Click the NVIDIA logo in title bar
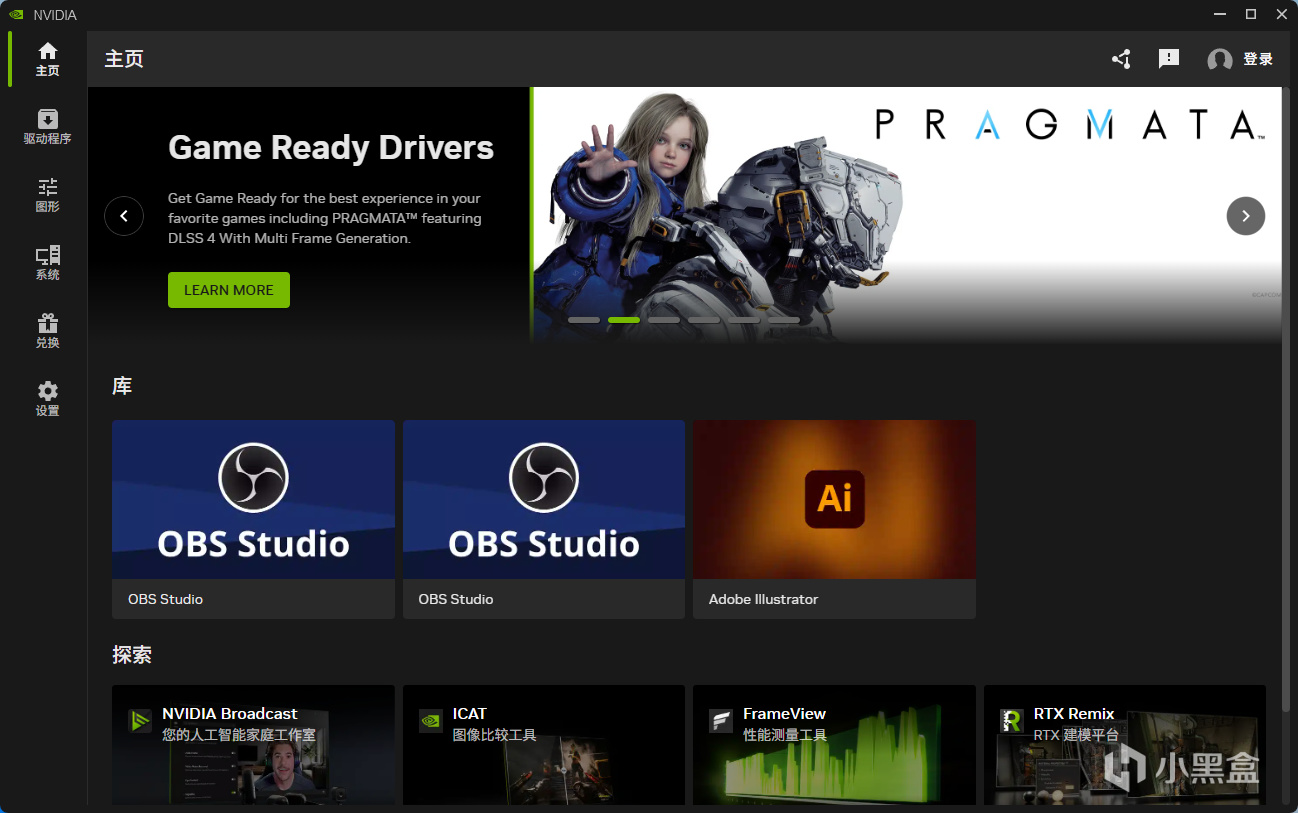 point(16,15)
